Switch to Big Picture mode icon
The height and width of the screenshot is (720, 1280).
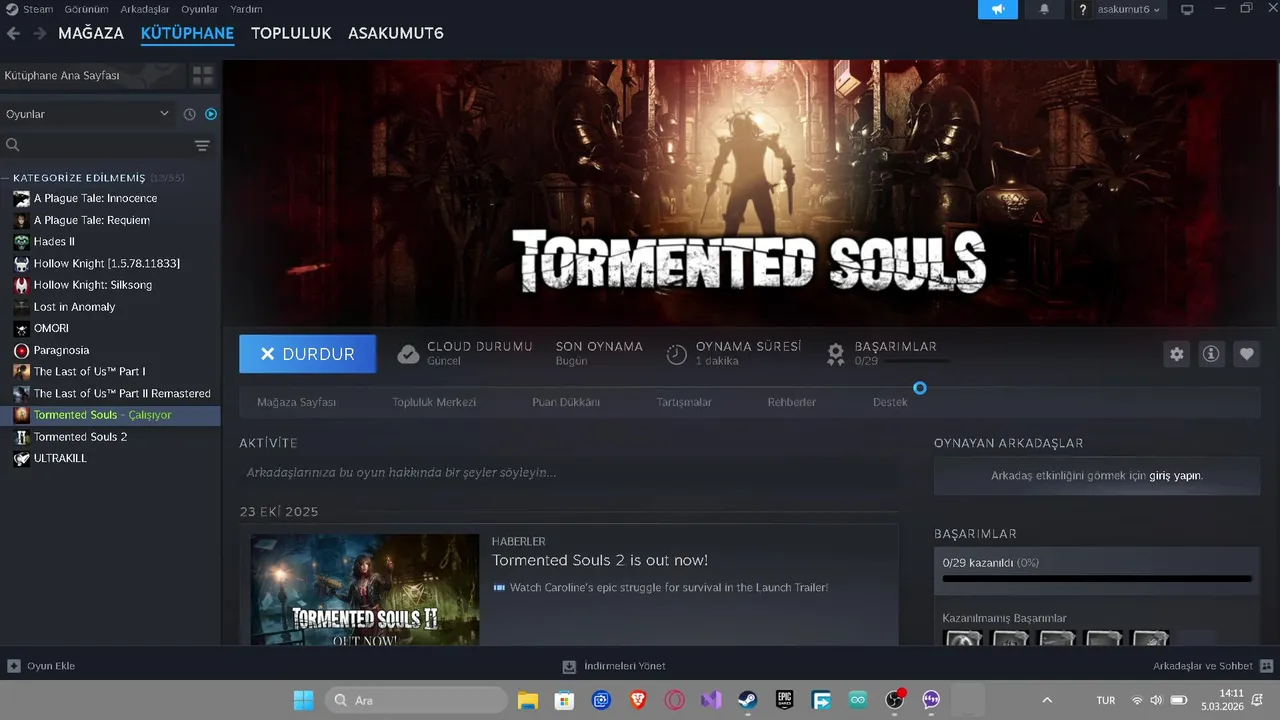pos(1187,10)
